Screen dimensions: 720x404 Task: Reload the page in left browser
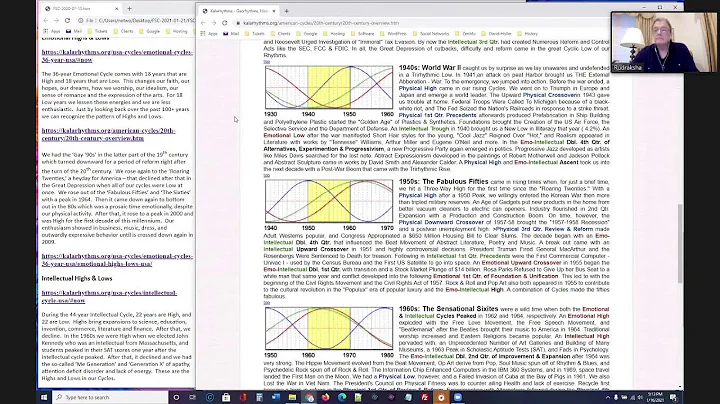67,21
